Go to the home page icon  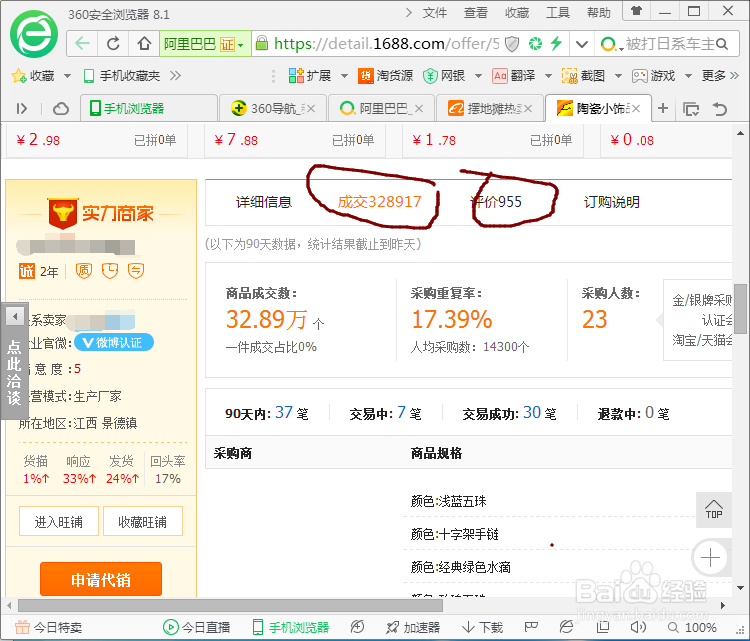click(144, 44)
